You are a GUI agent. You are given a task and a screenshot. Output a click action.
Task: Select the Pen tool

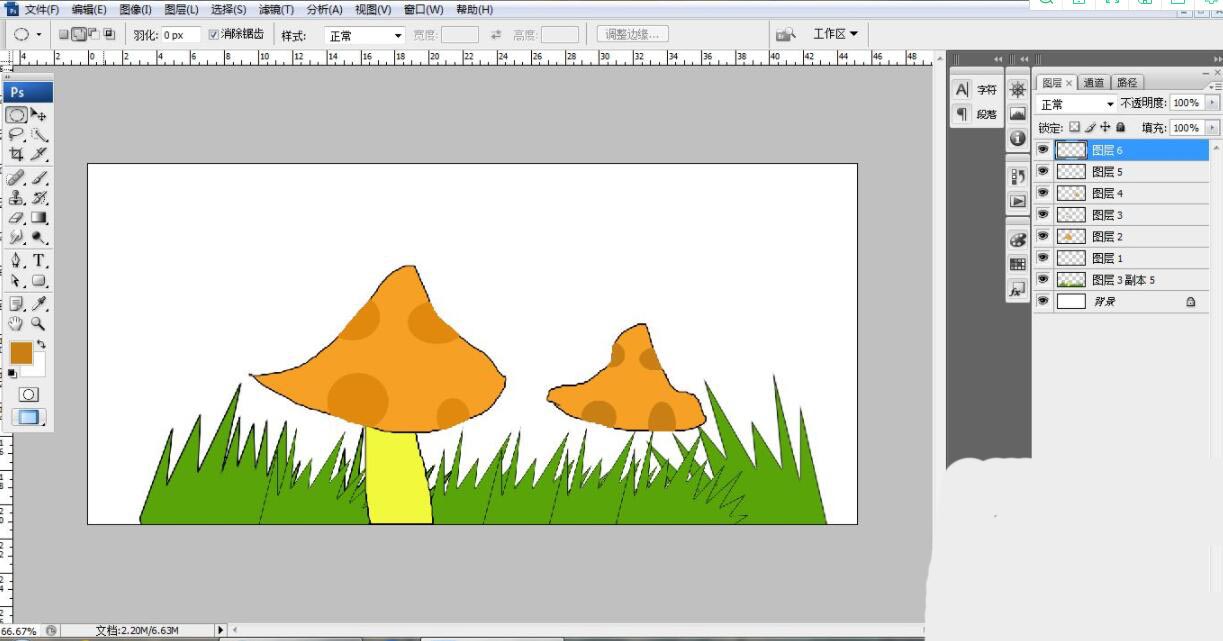coord(17,260)
